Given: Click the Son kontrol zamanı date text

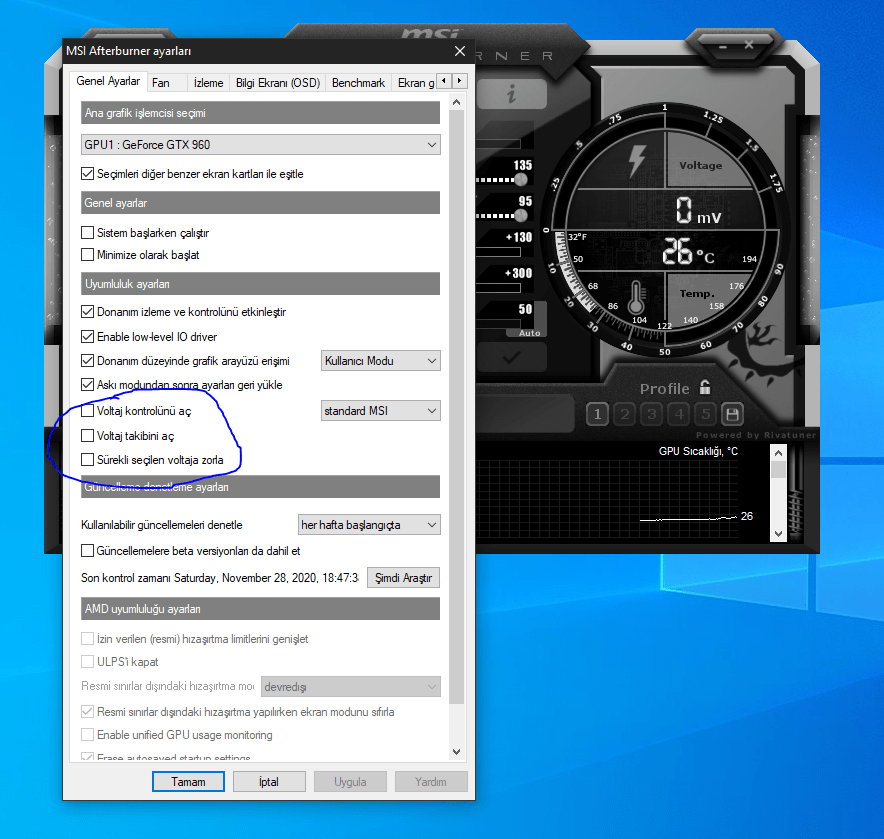Looking at the screenshot, I should point(219,578).
